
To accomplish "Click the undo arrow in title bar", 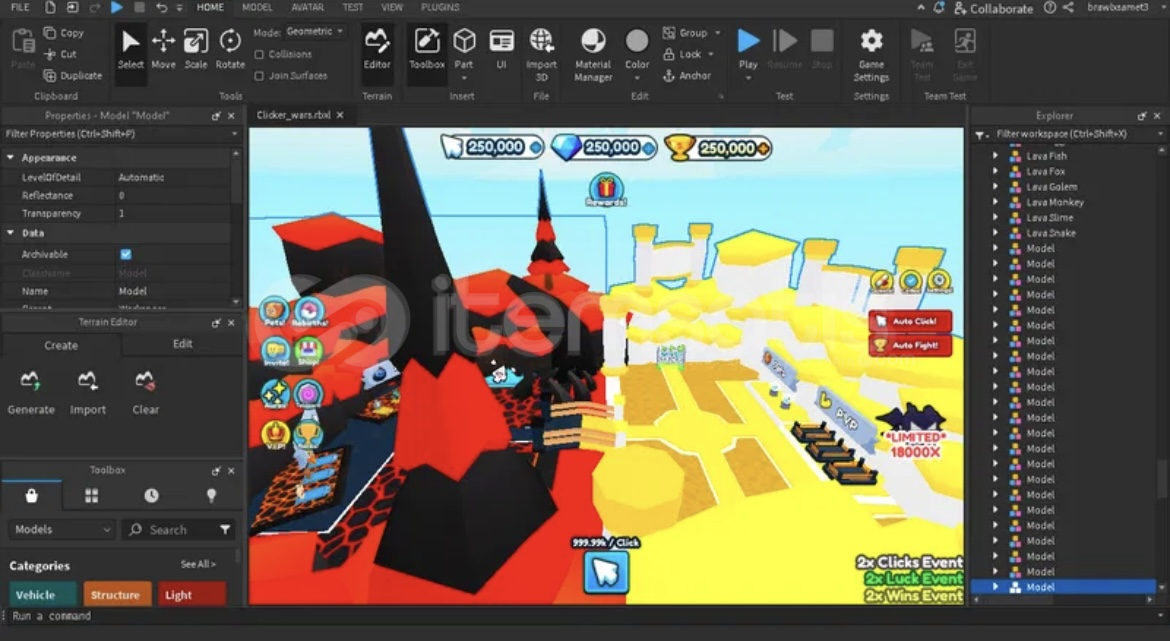I will coord(162,7).
